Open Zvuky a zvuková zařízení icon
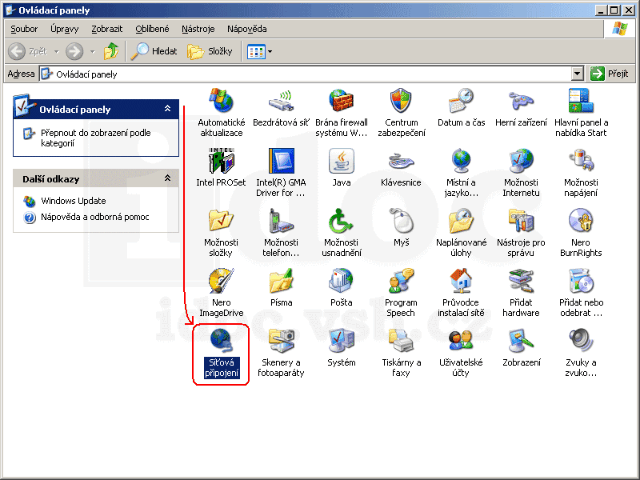The width and height of the screenshot is (640, 480). click(581, 341)
